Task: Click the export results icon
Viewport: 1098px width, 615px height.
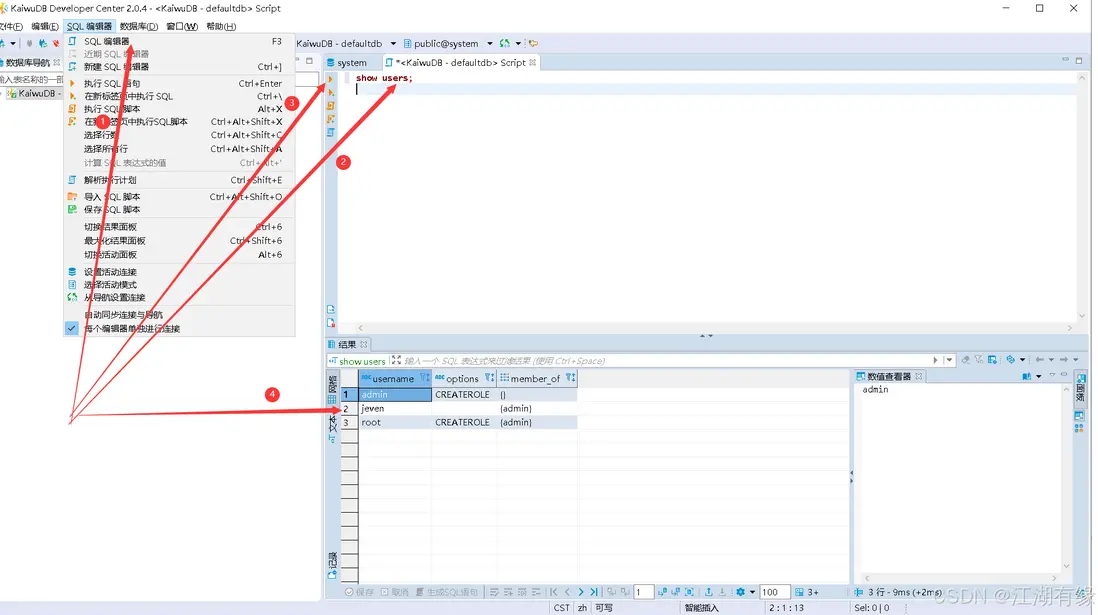Action: point(709,592)
